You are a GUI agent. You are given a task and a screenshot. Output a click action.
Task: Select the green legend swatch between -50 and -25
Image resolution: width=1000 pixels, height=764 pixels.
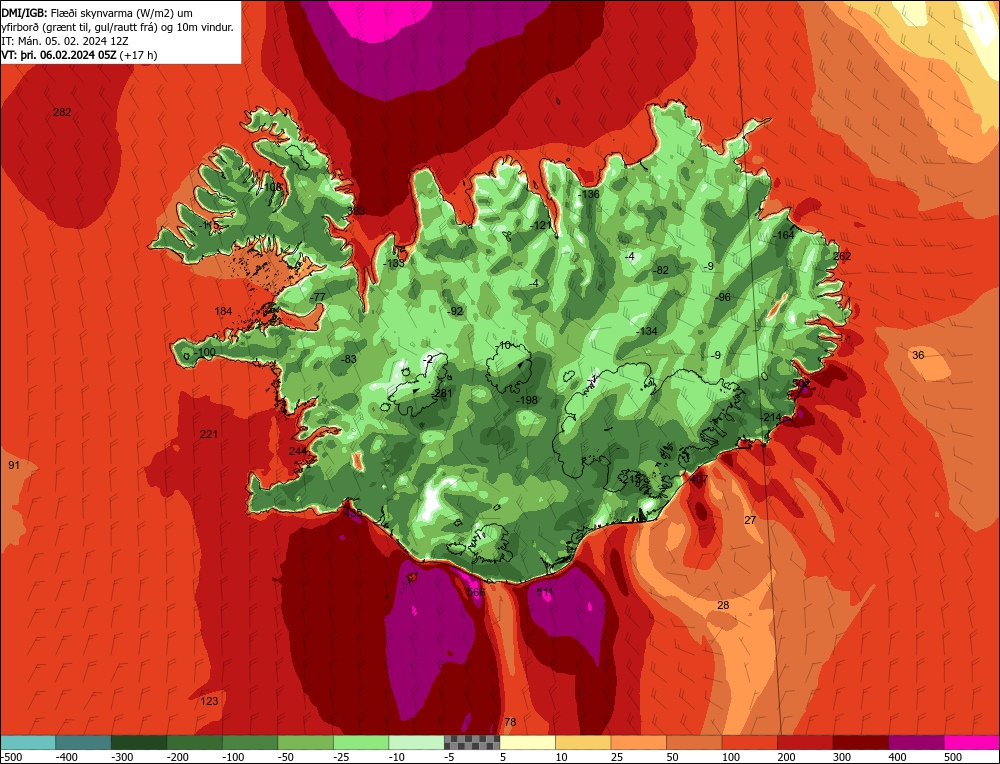305,742
